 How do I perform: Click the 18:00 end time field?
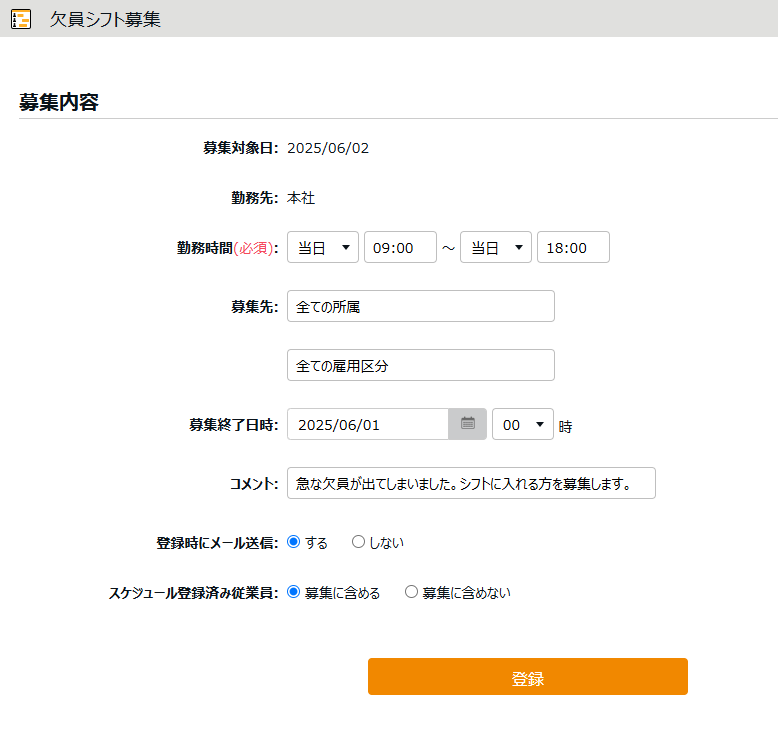573,248
